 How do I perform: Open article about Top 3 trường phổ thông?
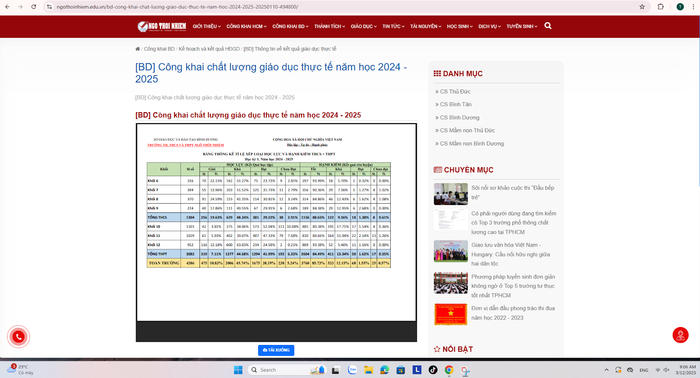click(514, 223)
